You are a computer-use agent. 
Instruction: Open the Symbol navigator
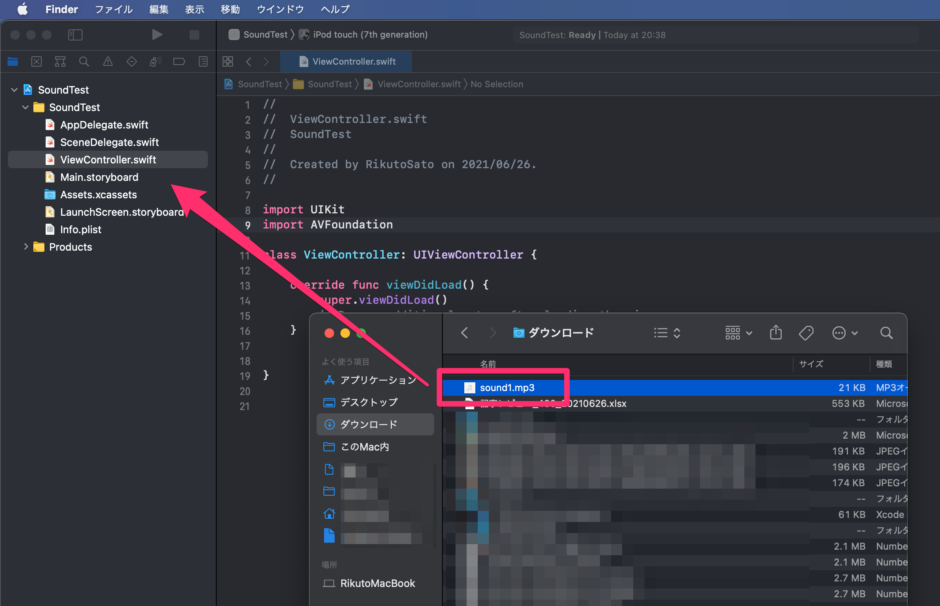(61, 61)
